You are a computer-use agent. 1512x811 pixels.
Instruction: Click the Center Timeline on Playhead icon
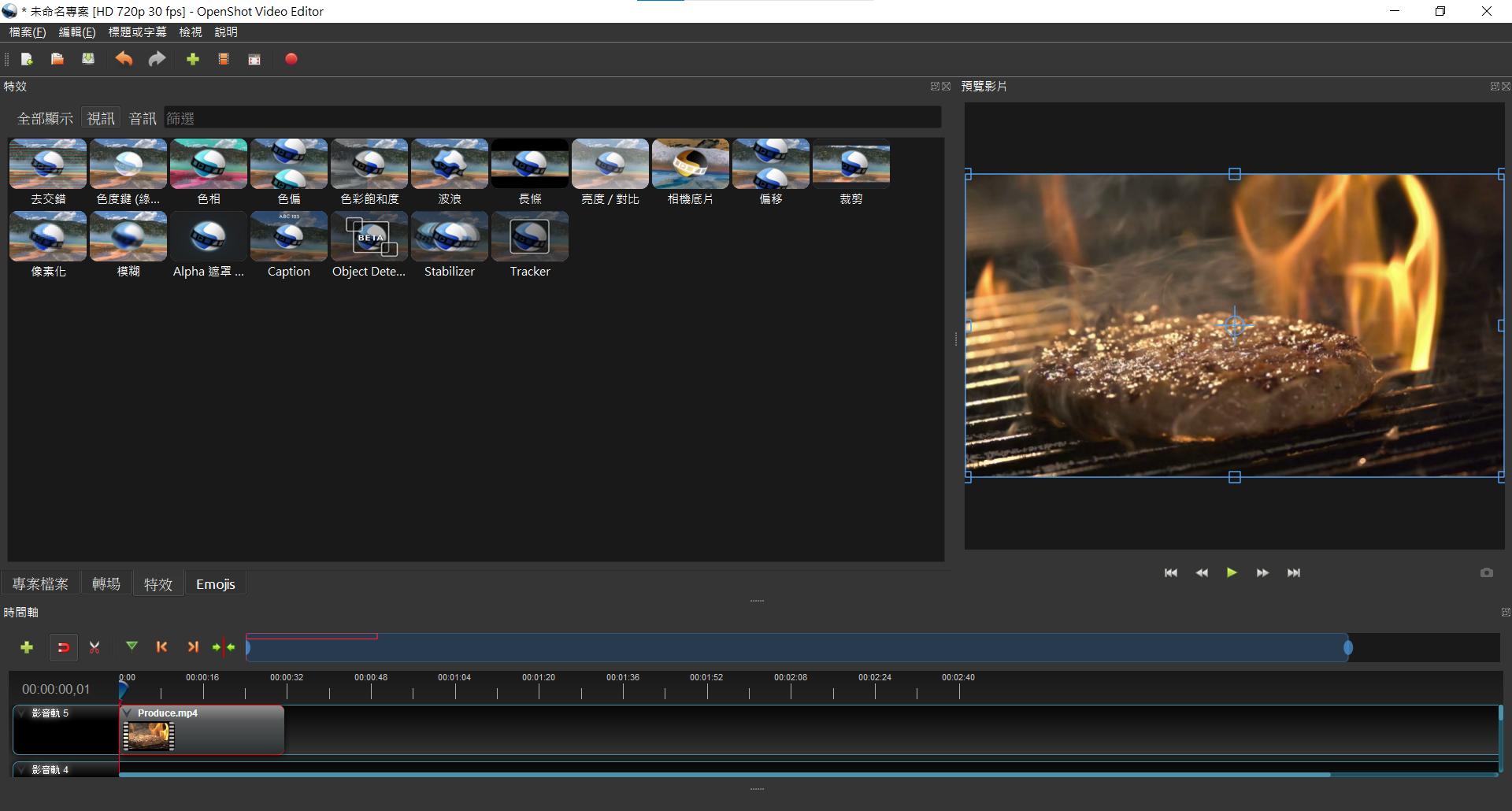[224, 647]
